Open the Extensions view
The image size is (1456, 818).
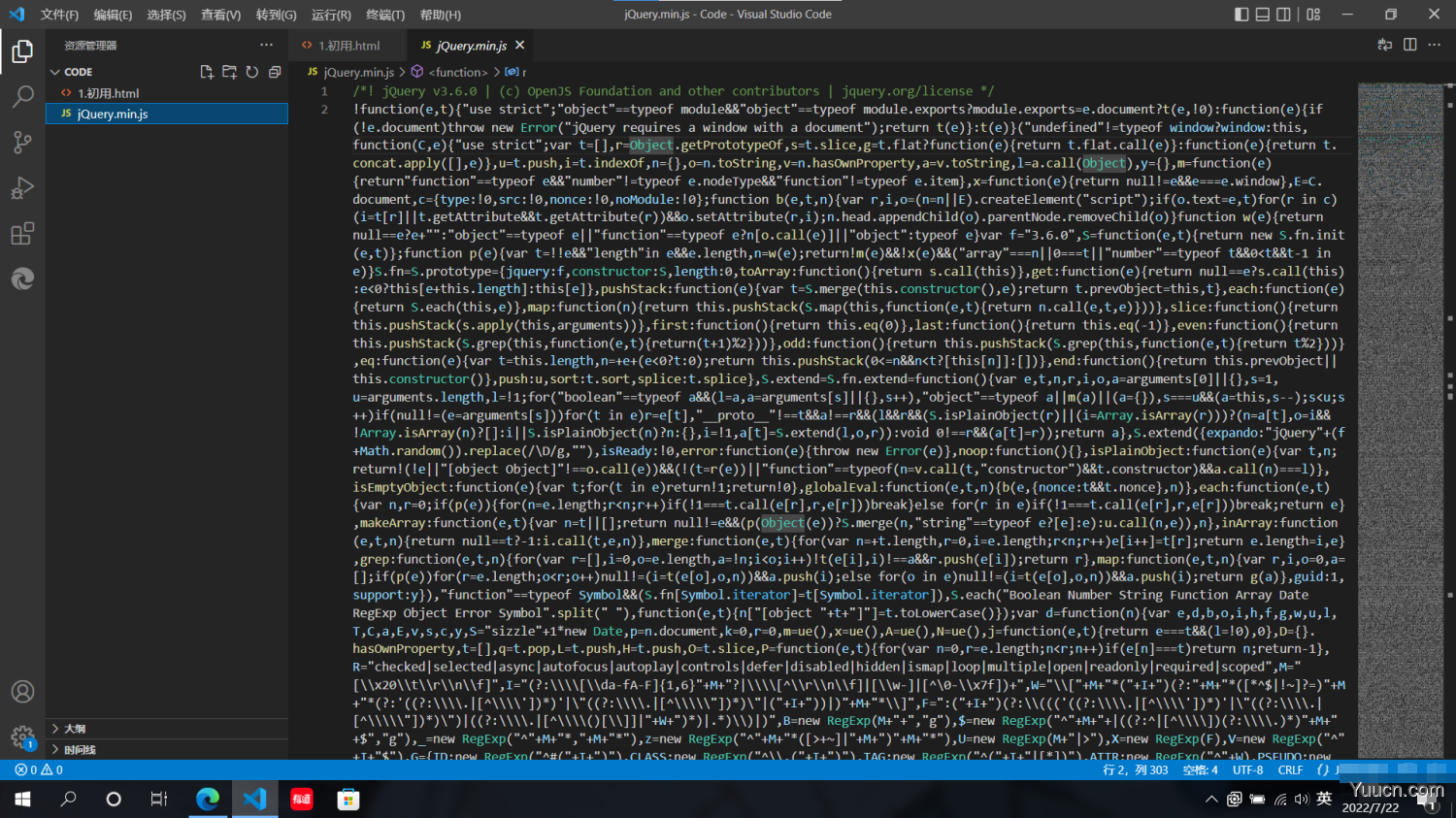coord(21,233)
